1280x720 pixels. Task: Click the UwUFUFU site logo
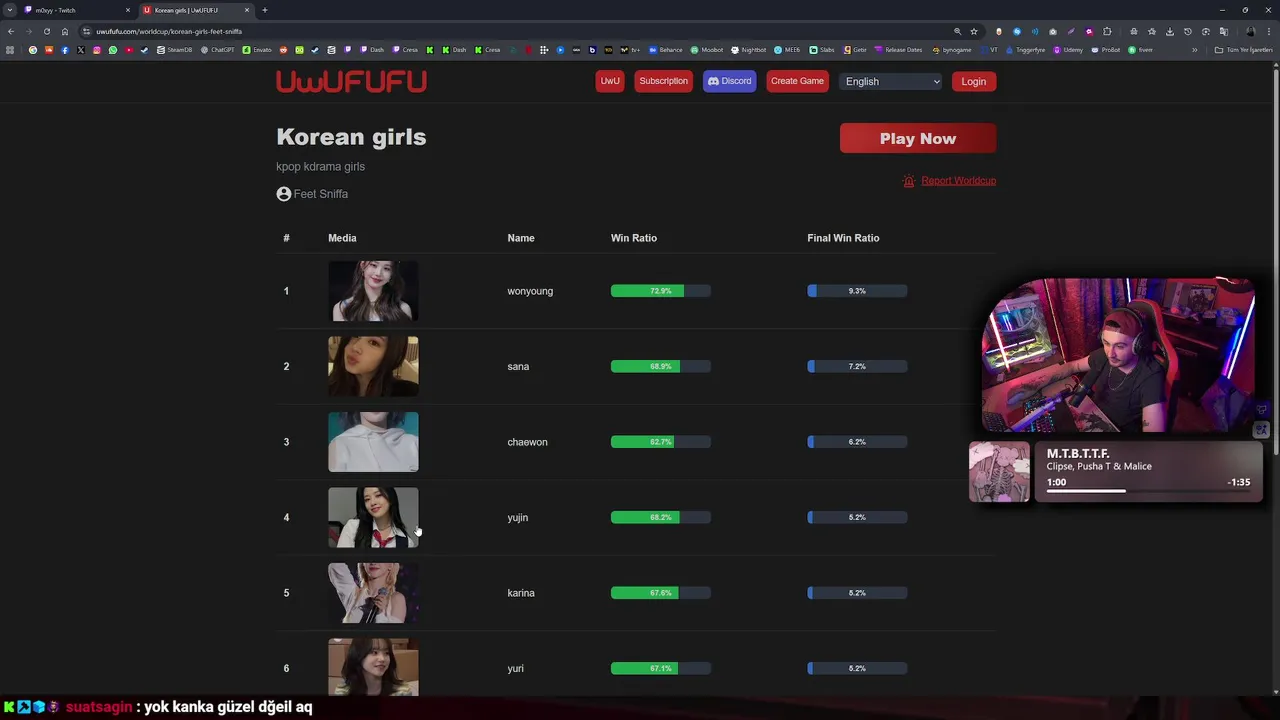351,82
